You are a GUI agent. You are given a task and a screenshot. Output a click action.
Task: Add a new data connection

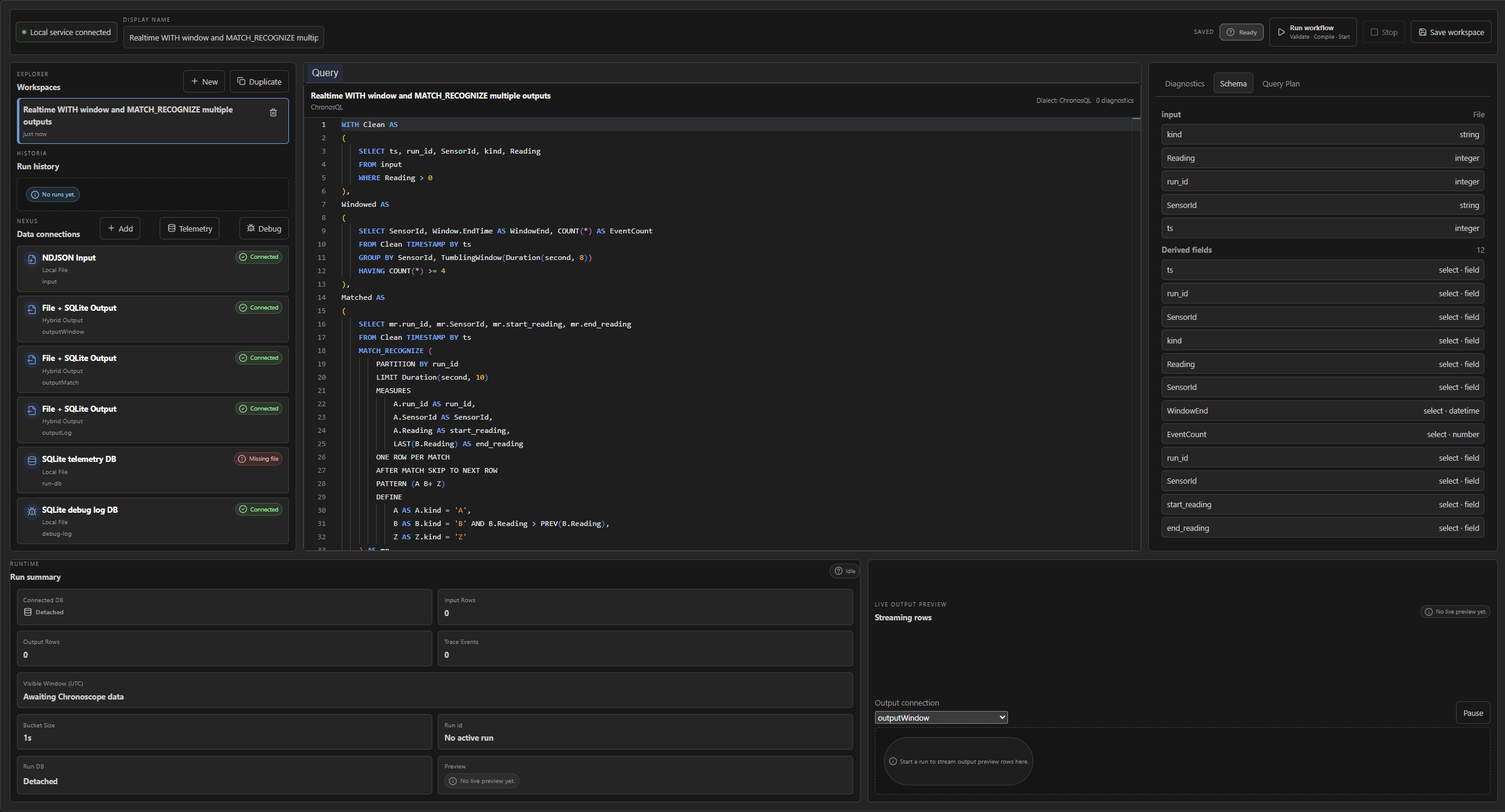pos(120,229)
